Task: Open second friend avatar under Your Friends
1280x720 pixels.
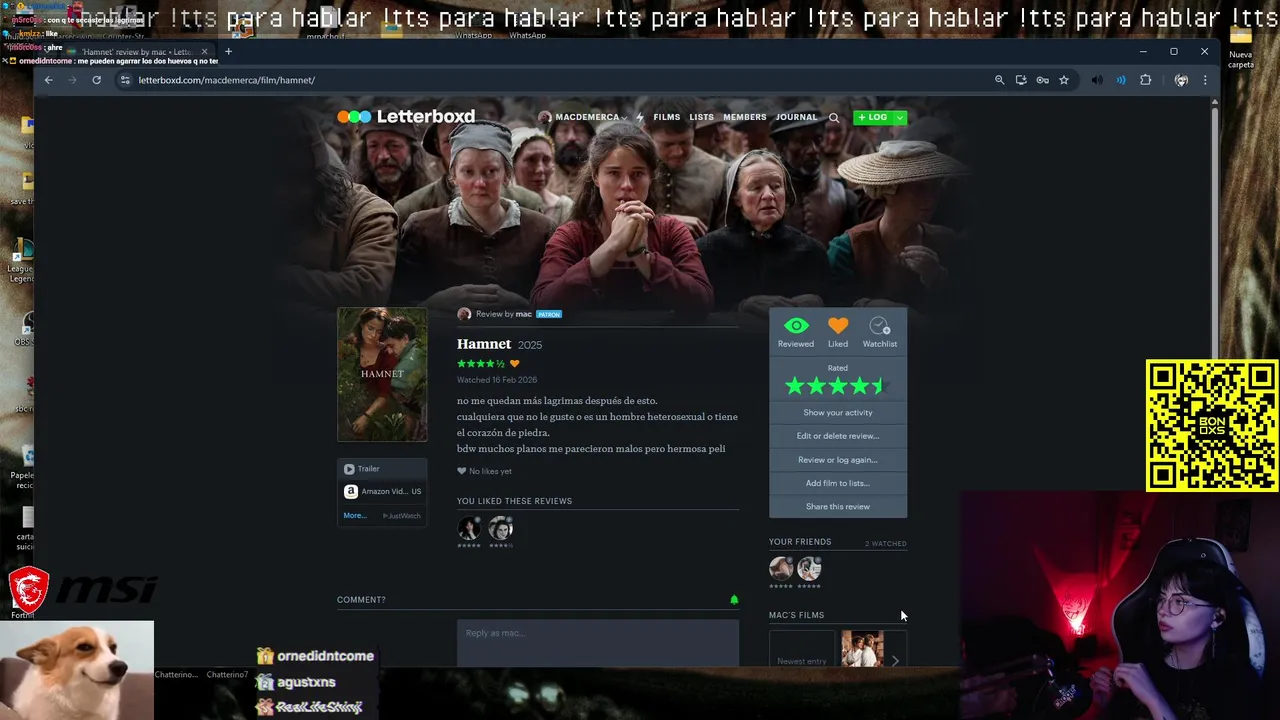Action: (809, 569)
